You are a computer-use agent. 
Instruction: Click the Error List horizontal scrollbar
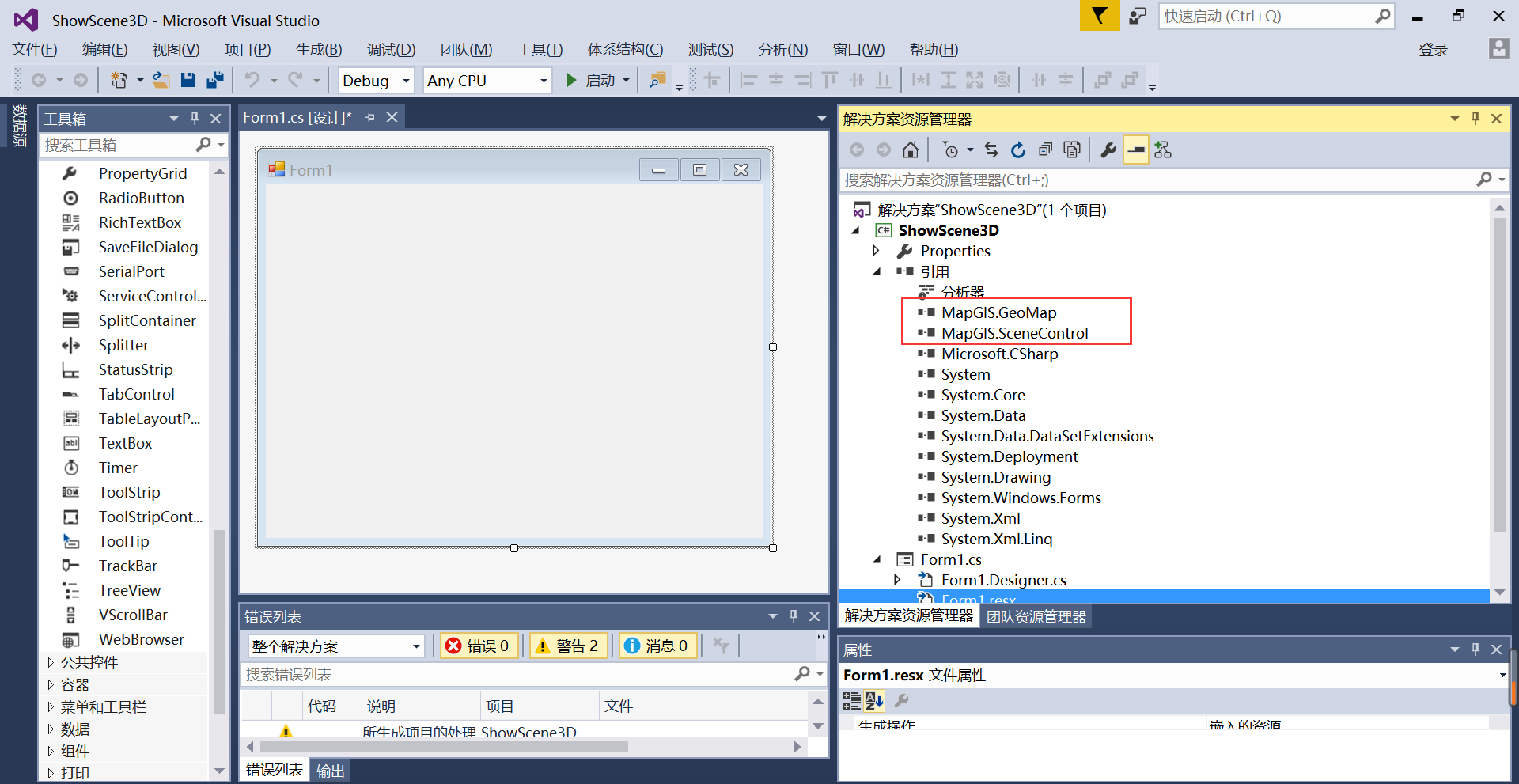[x=444, y=747]
